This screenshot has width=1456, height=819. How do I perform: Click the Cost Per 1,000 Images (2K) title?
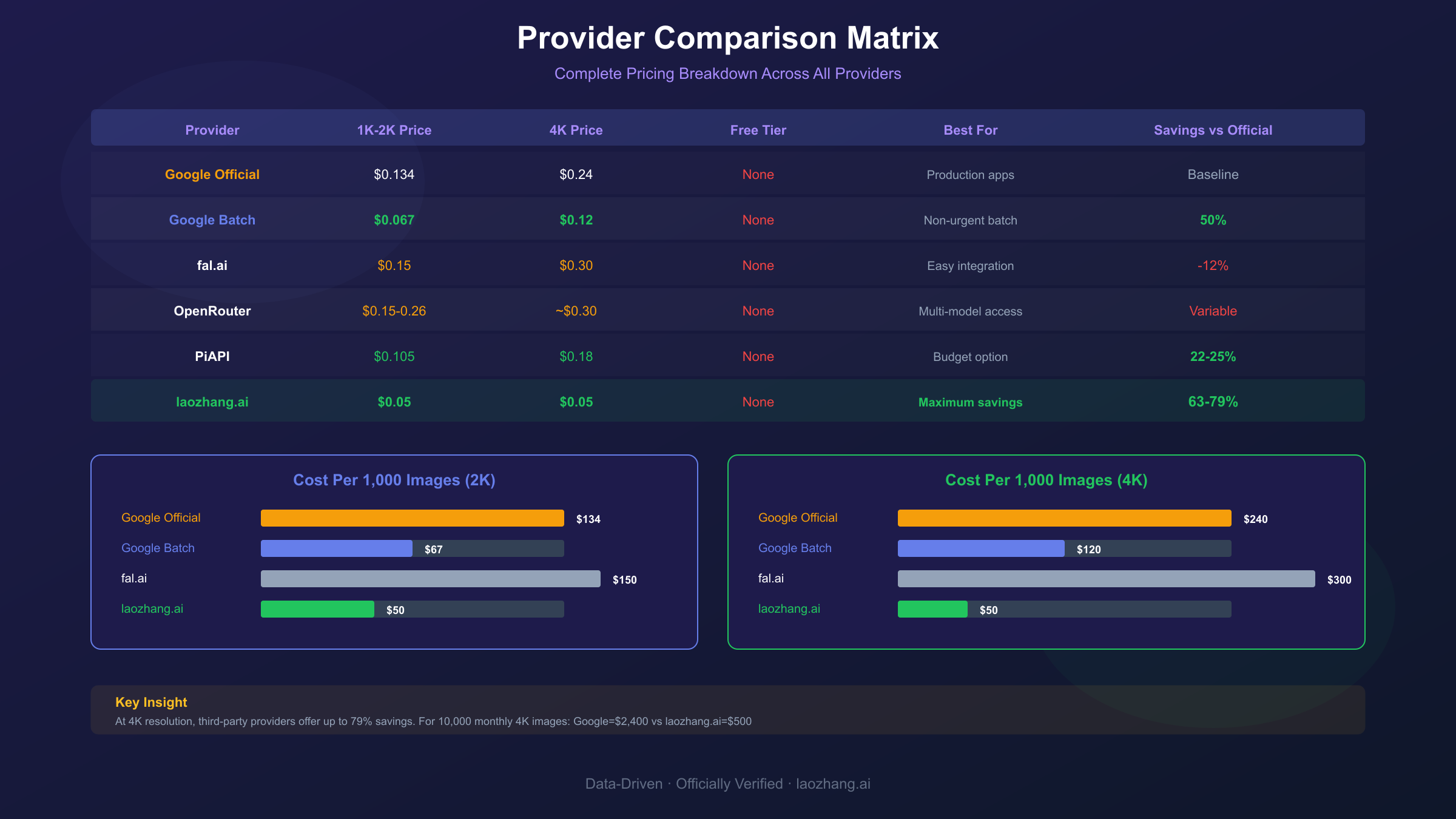pyautogui.click(x=394, y=480)
